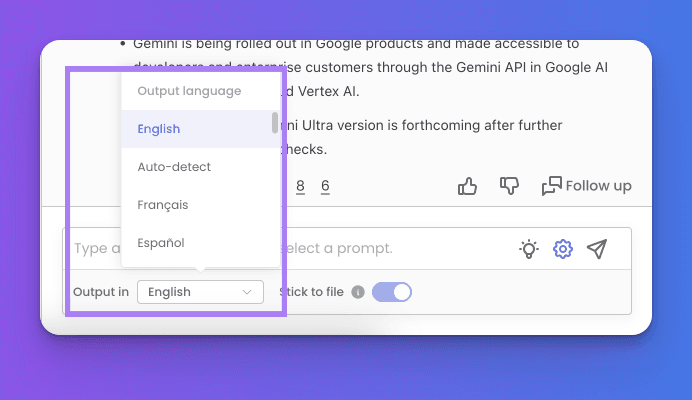This screenshot has width=692, height=400.
Task: Choose Auto-detect as output language
Action: click(174, 167)
